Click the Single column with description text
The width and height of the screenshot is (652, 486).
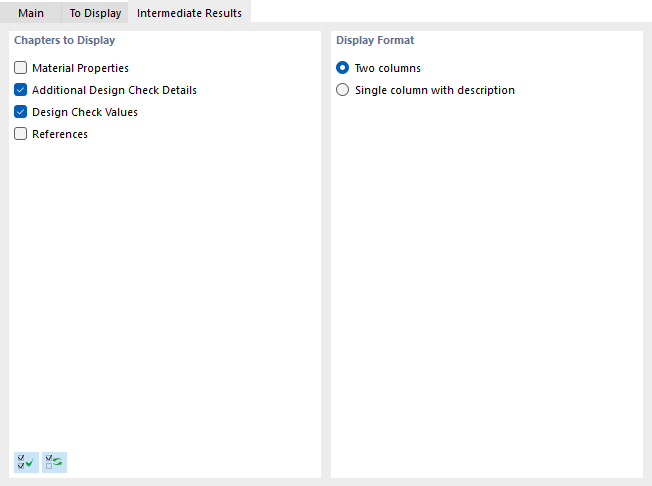[435, 90]
